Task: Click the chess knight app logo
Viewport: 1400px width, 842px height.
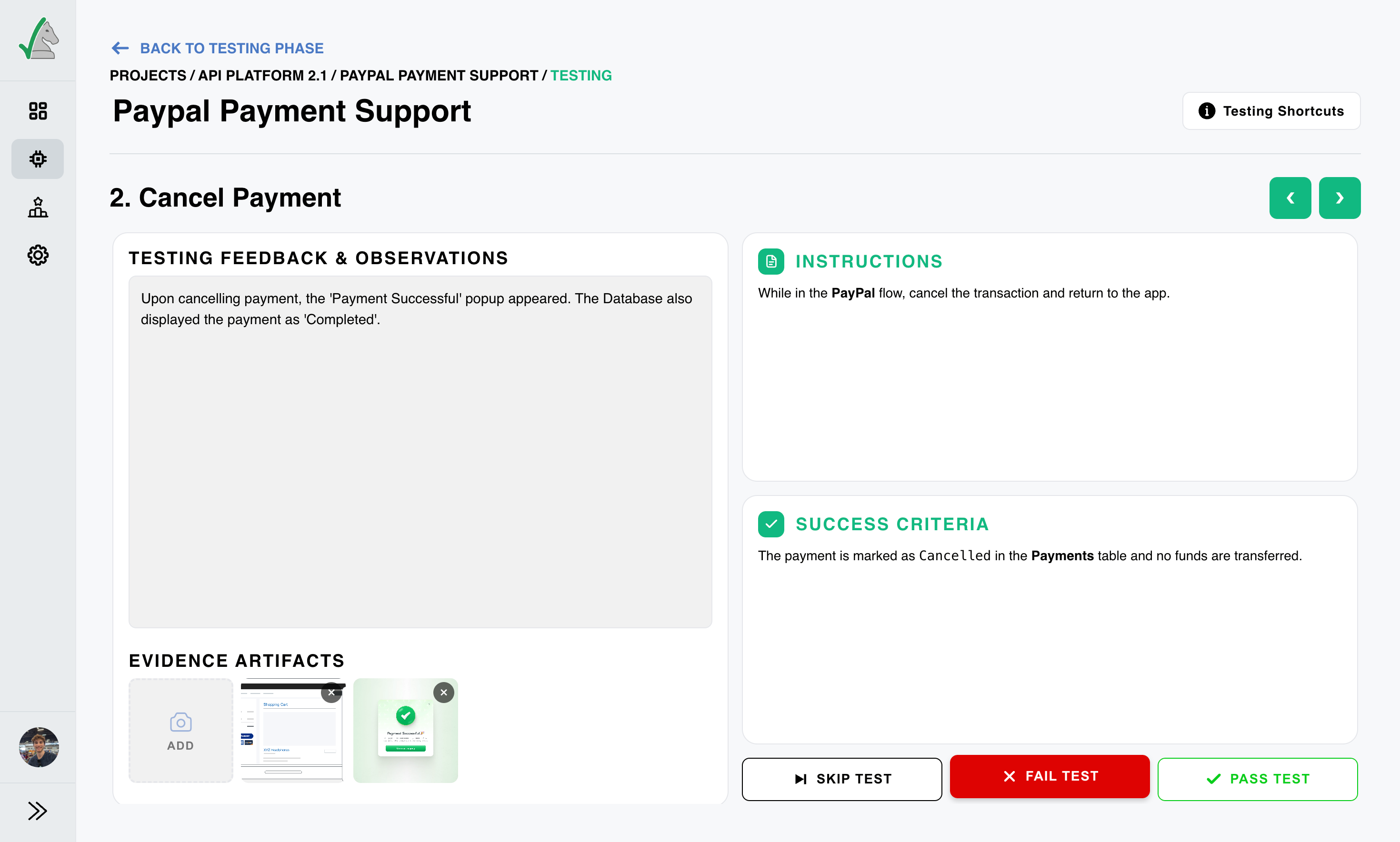Action: click(x=39, y=39)
